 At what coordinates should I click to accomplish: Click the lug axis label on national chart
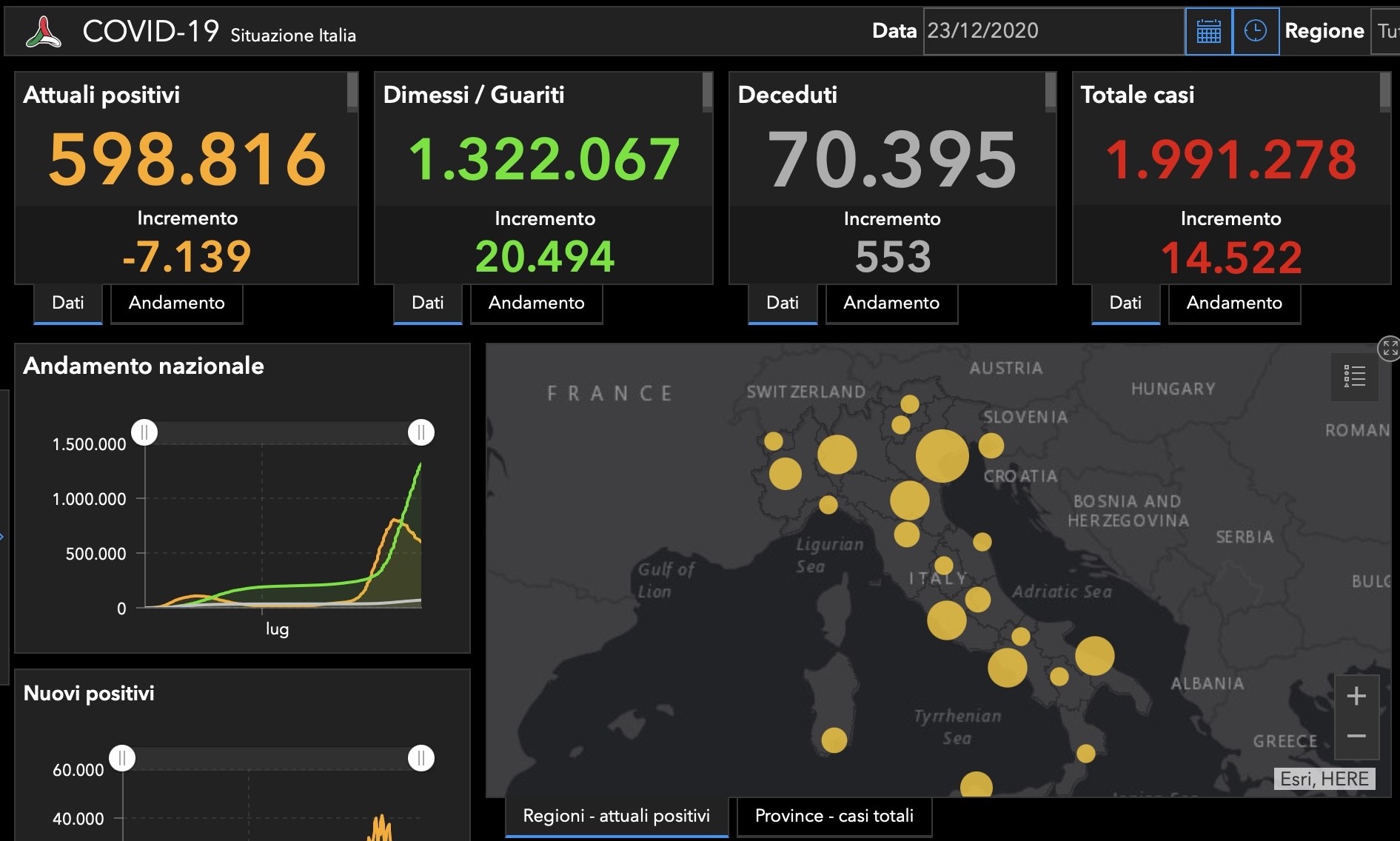pyautogui.click(x=278, y=629)
